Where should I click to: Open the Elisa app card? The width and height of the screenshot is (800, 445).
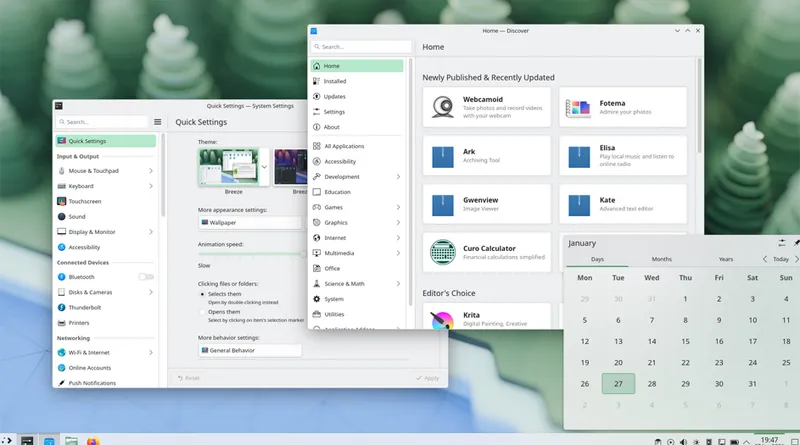point(623,156)
